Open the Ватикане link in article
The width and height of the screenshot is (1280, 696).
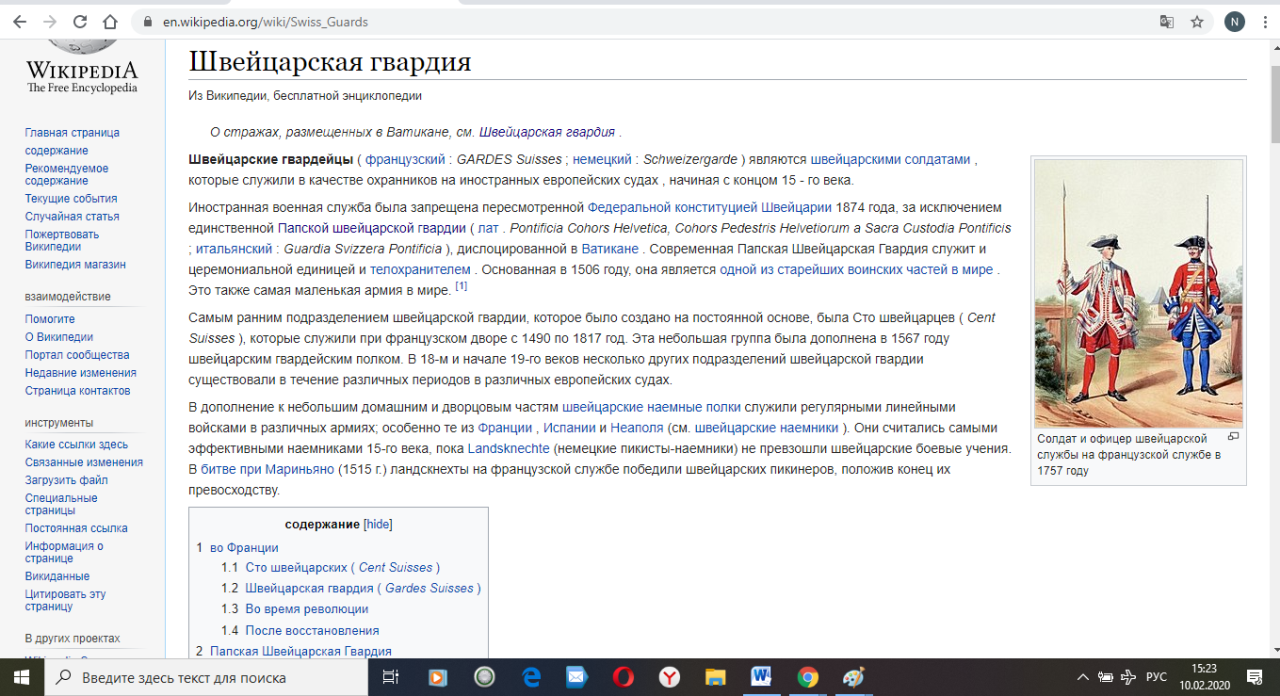click(x=610, y=248)
